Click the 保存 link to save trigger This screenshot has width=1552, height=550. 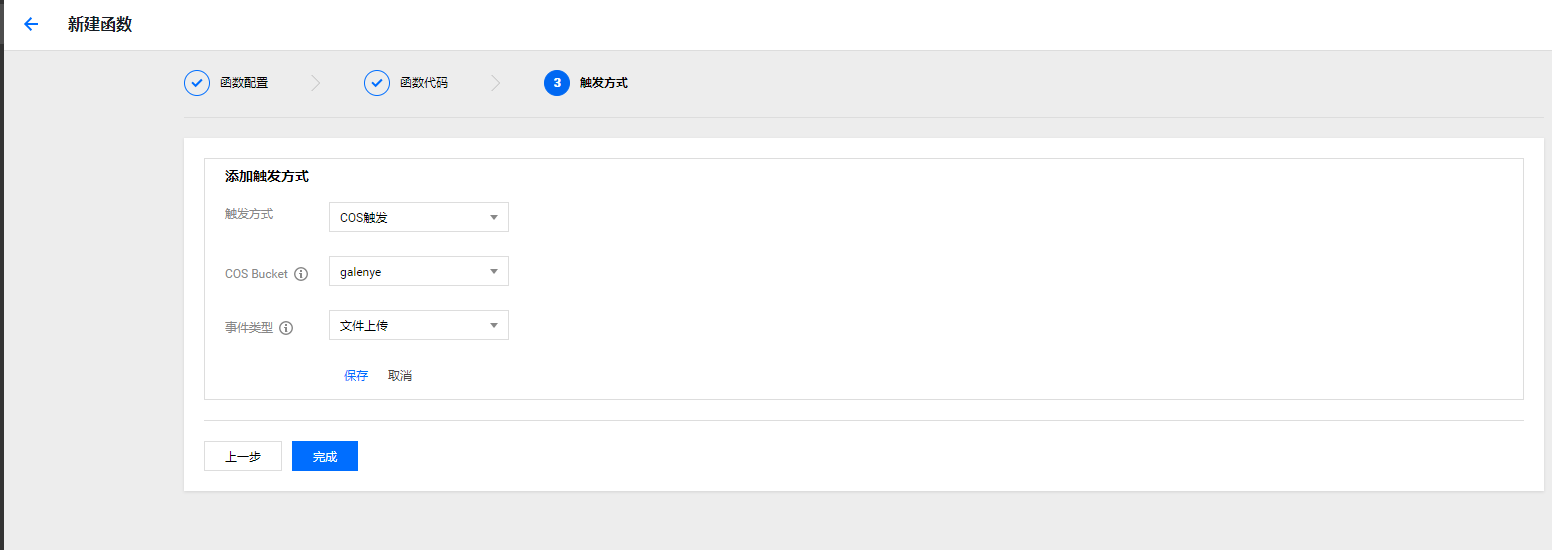pos(356,376)
